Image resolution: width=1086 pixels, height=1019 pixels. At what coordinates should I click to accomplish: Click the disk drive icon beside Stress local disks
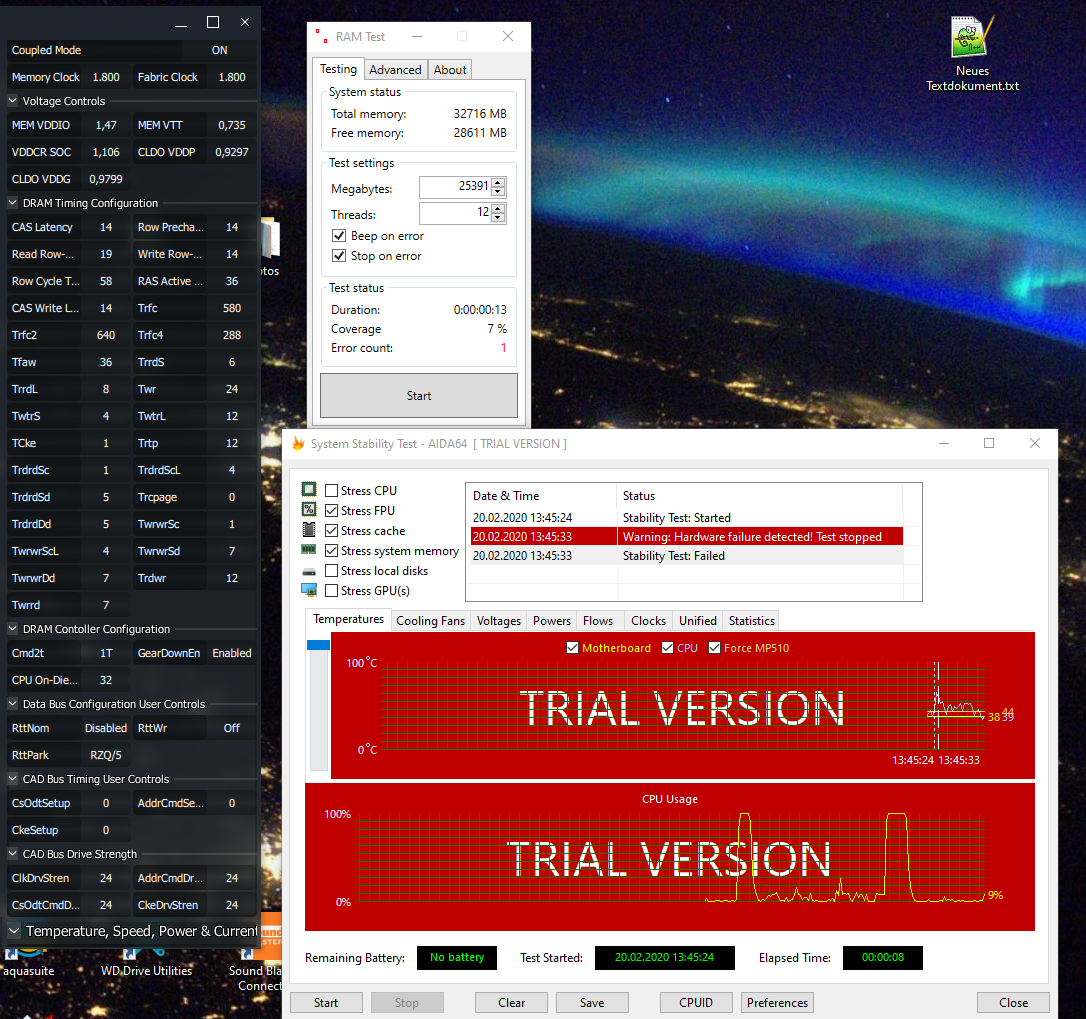pyautogui.click(x=309, y=571)
